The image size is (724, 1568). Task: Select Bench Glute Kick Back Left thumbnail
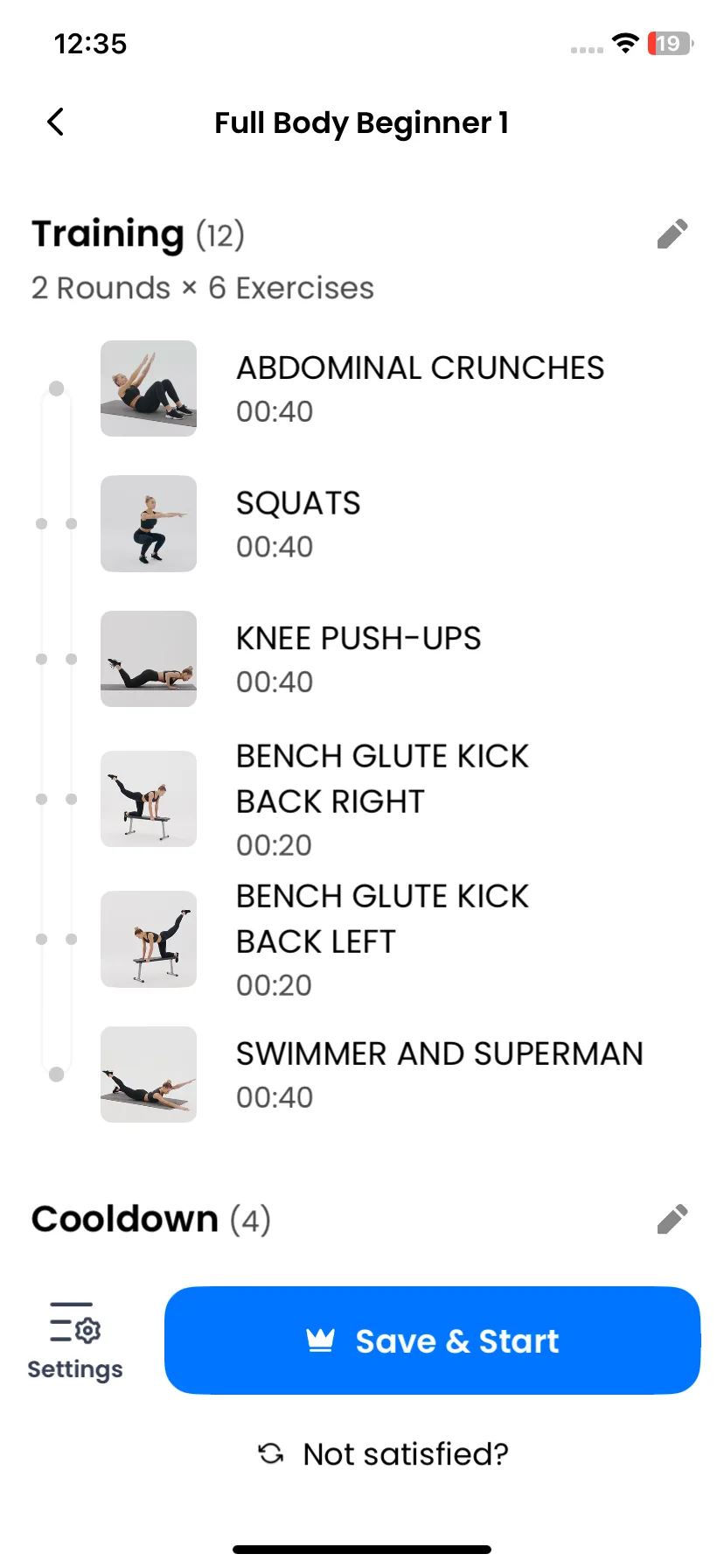[149, 939]
